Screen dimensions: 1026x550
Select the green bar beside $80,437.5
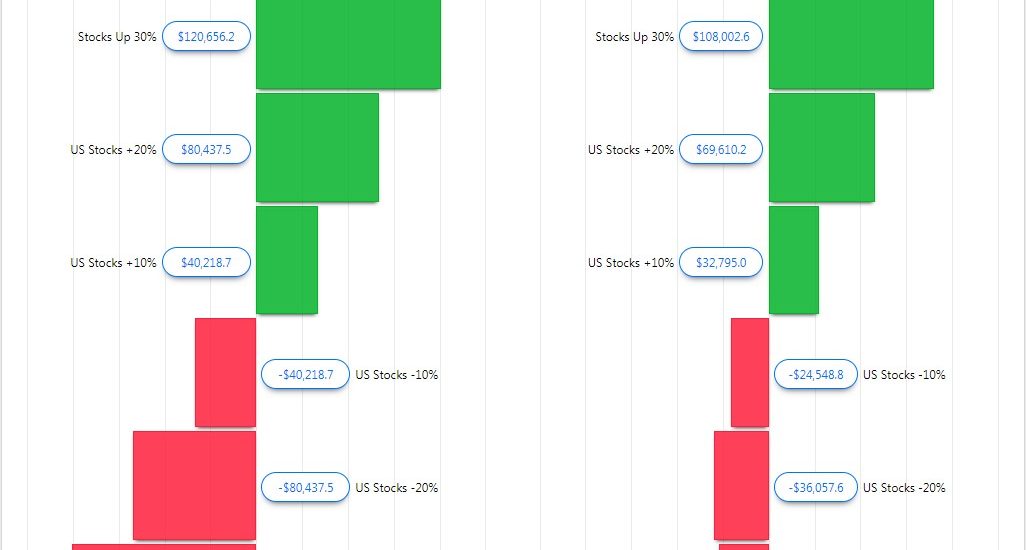[x=317, y=147]
